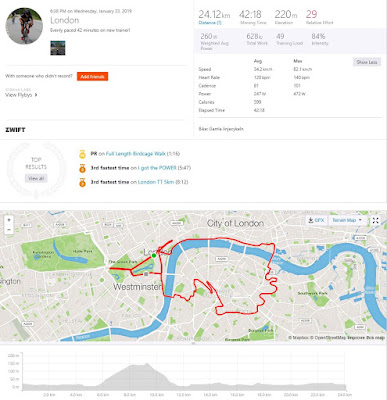
Task: Expand View Flybys chevron
Action: pyautogui.click(x=36, y=95)
